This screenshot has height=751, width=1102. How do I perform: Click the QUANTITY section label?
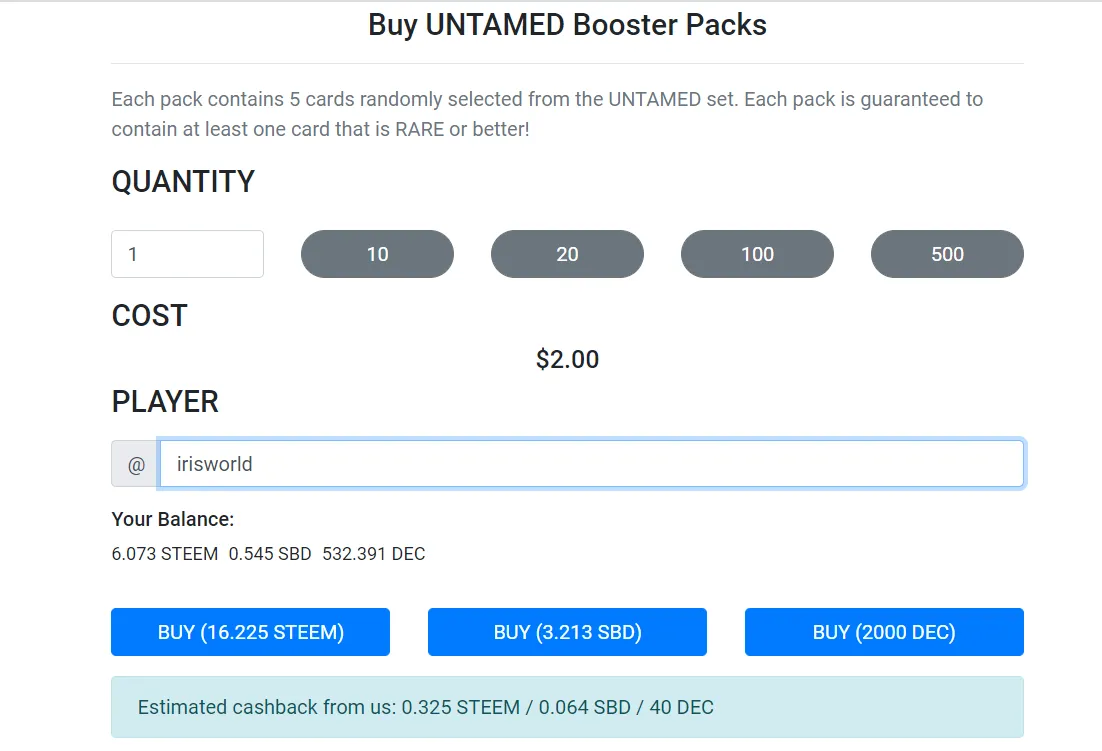pyautogui.click(x=183, y=182)
